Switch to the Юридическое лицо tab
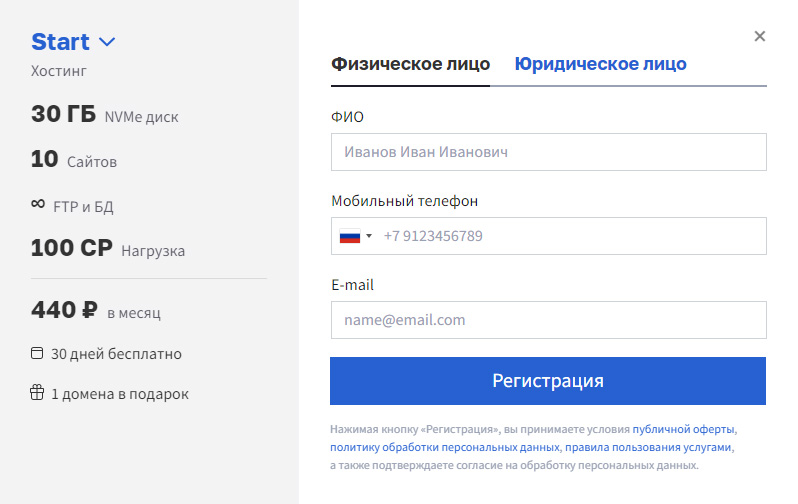The width and height of the screenshot is (798, 504). (x=600, y=64)
